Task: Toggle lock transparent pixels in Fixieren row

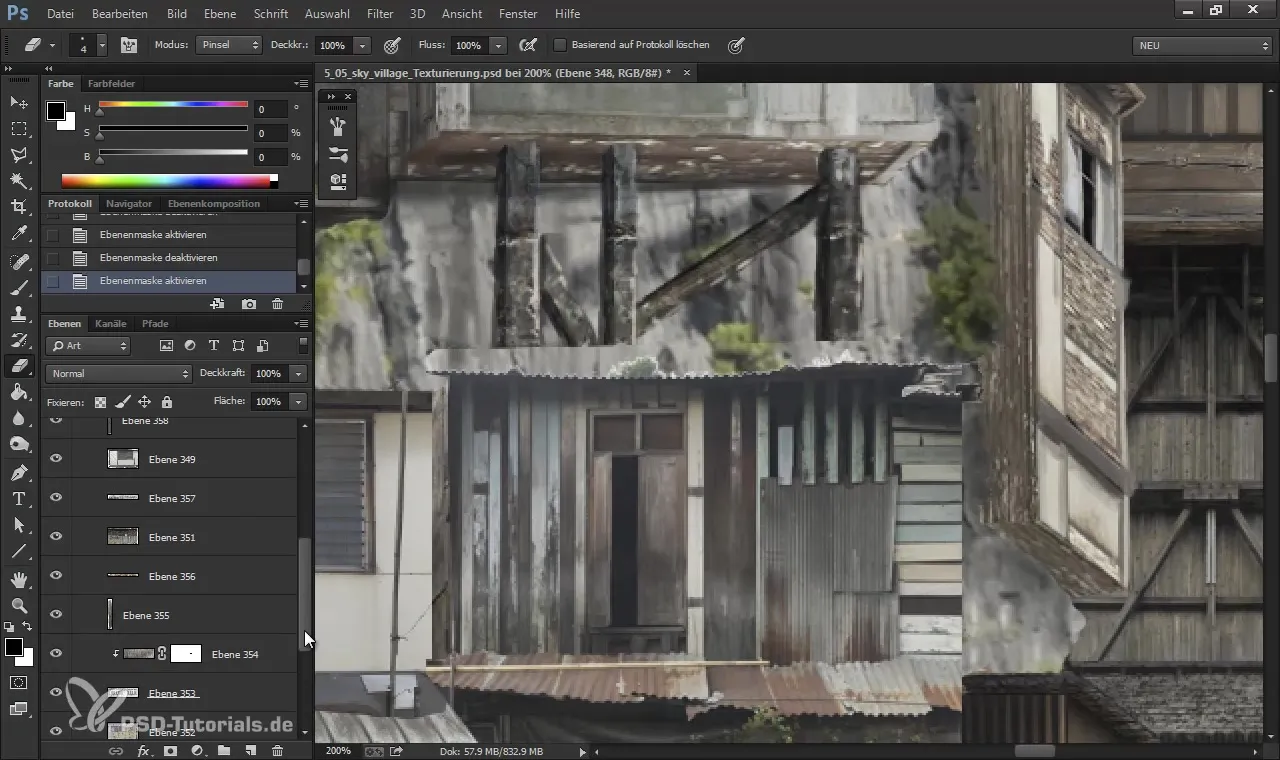Action: [x=100, y=402]
